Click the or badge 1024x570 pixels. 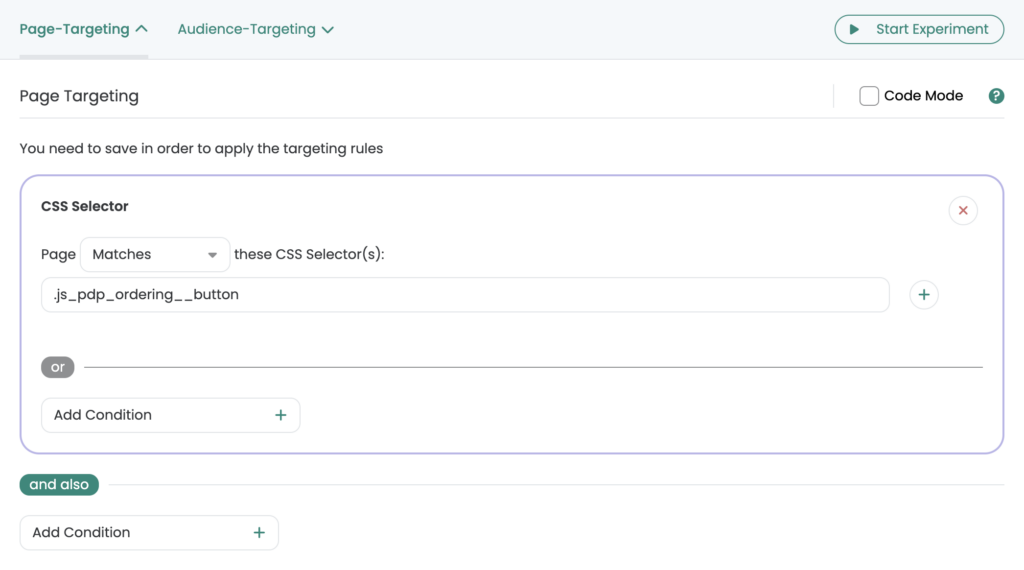click(57, 367)
